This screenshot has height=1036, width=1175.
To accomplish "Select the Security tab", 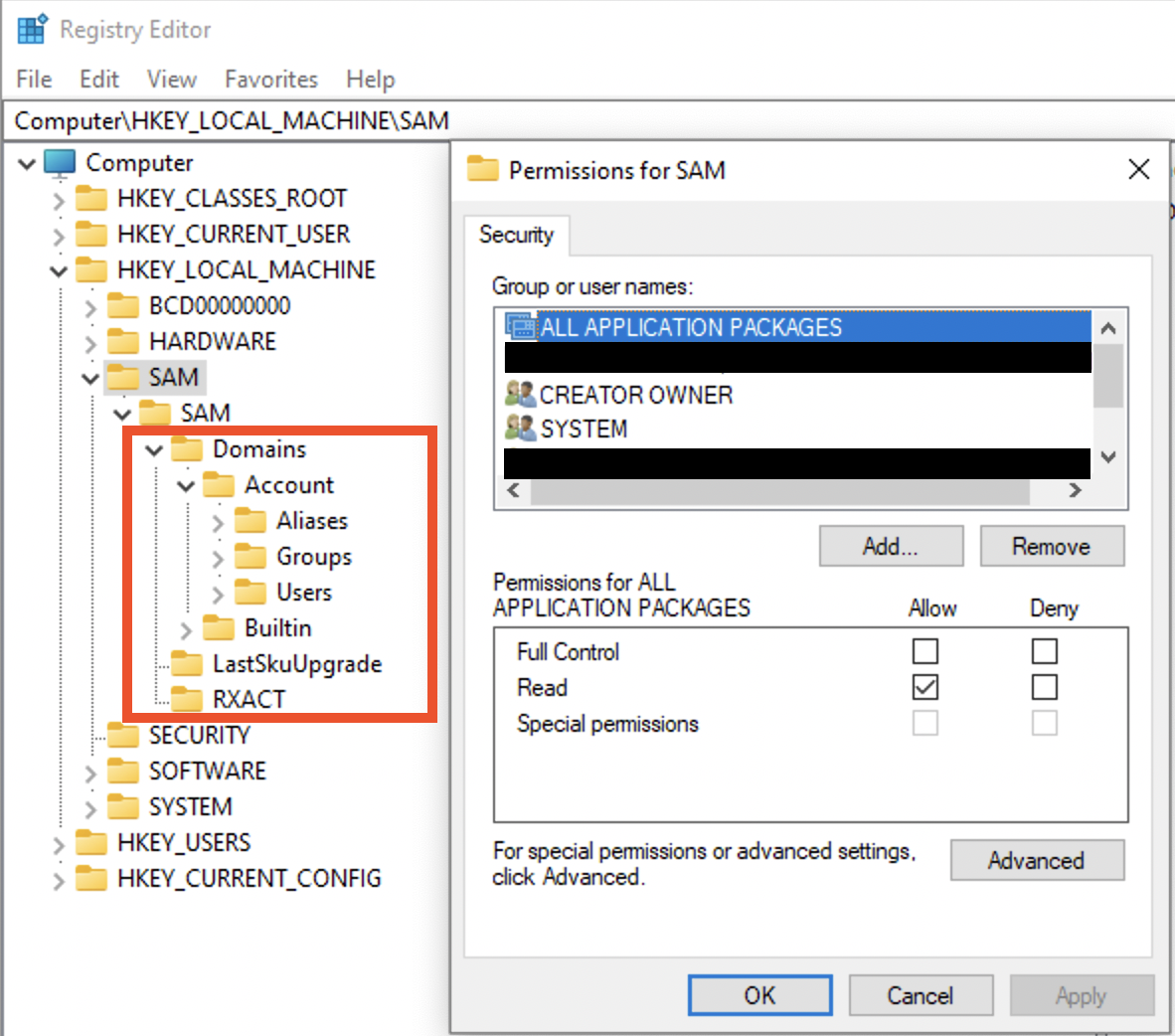I will coord(516,235).
